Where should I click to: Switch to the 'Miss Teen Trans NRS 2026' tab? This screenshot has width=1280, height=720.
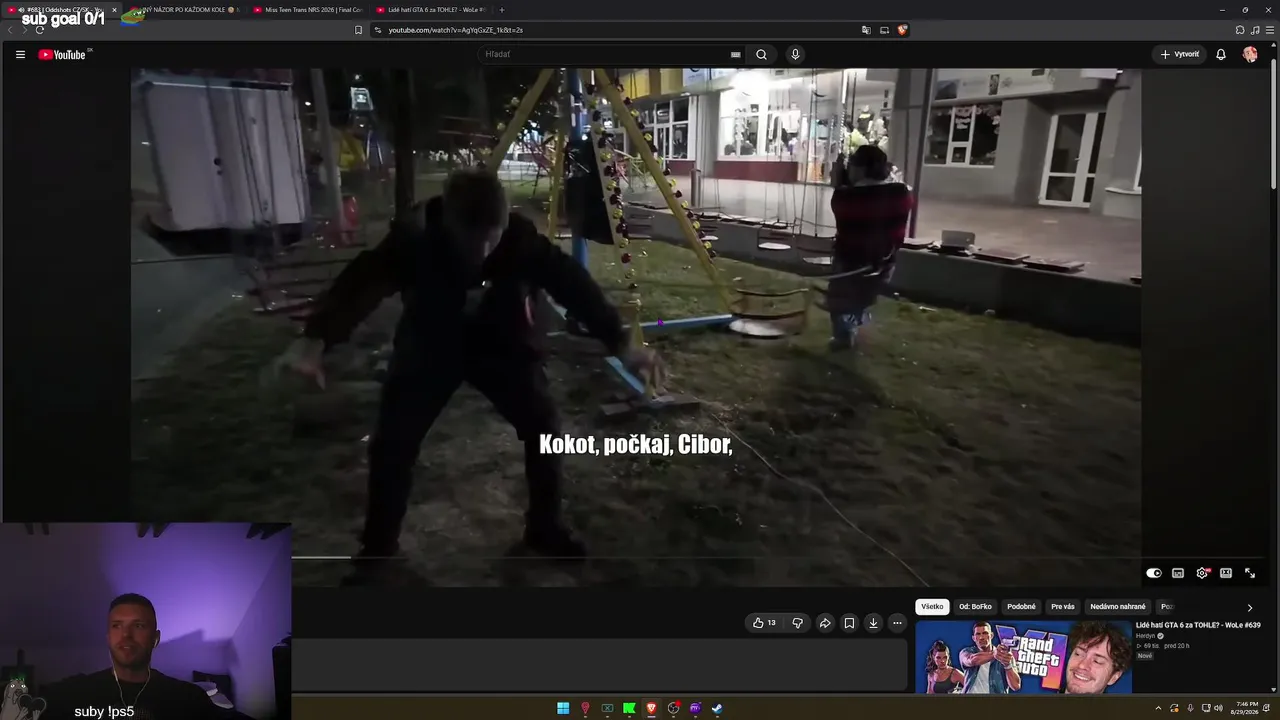pos(307,10)
